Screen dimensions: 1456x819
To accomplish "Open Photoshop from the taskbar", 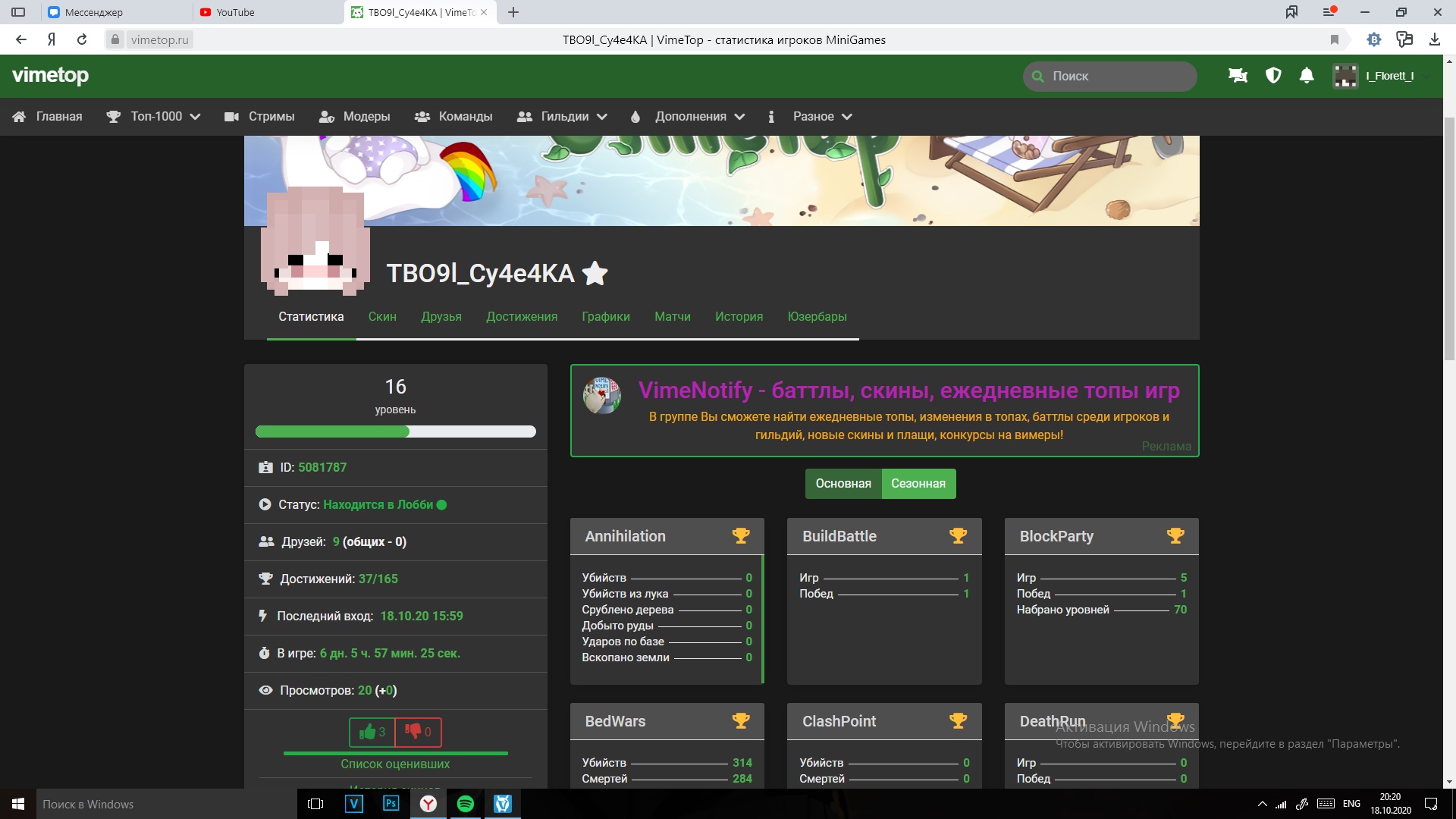I will tap(391, 804).
